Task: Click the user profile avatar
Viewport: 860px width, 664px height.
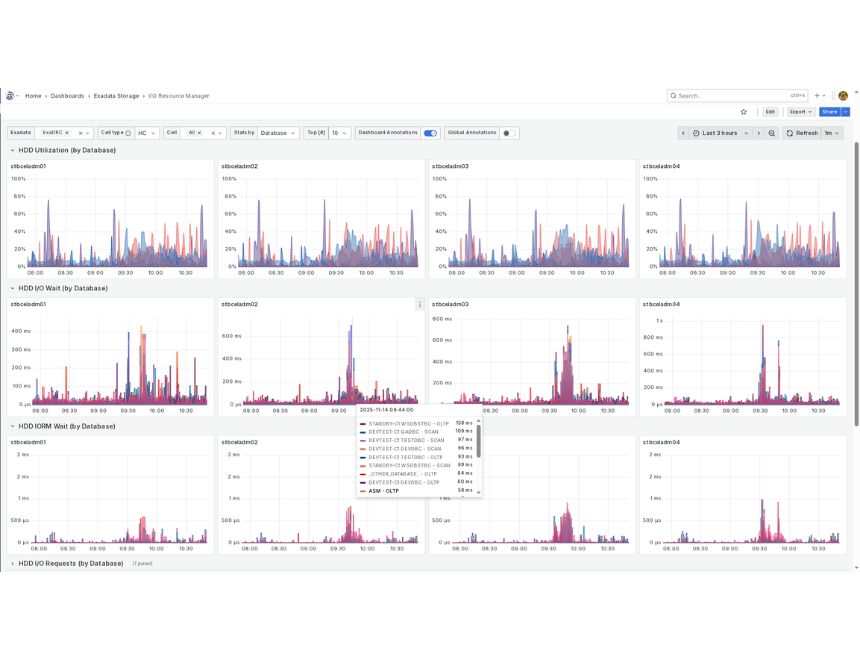Action: 843,96
